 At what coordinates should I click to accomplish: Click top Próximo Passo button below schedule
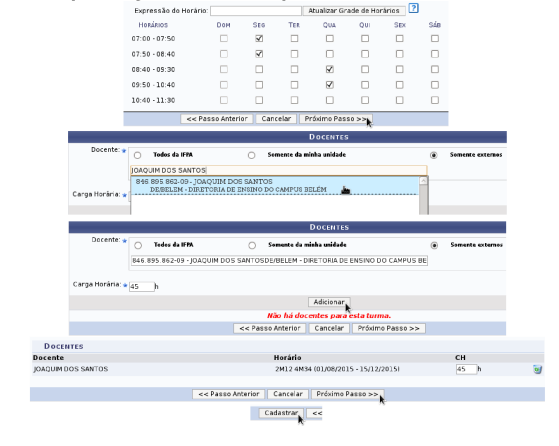[x=335, y=119]
